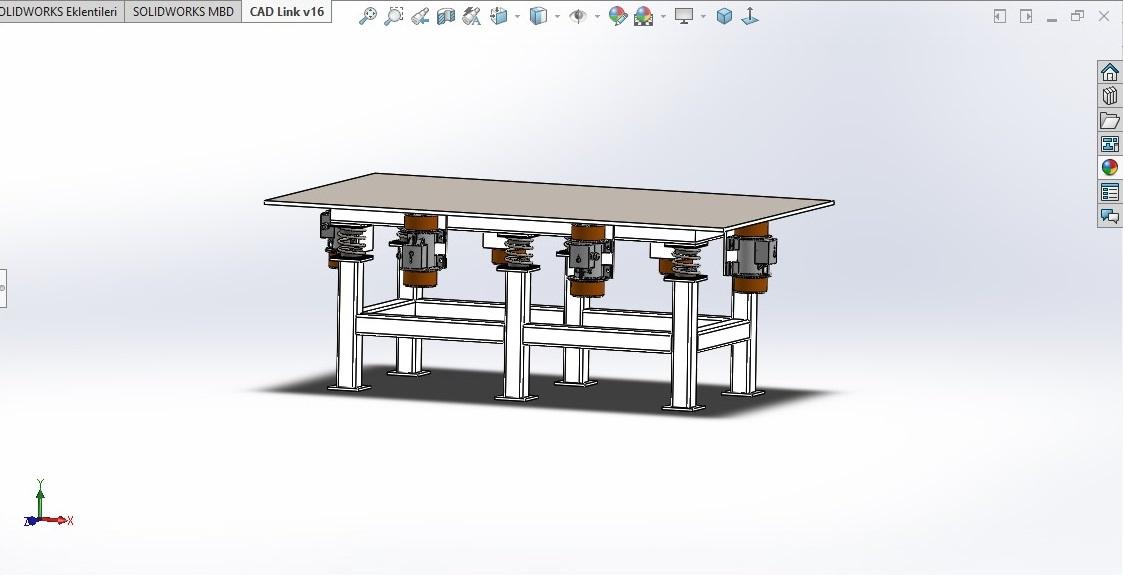
Task: Open the SOLIDWORKS Forum chat bubbles icon
Action: (x=1109, y=216)
